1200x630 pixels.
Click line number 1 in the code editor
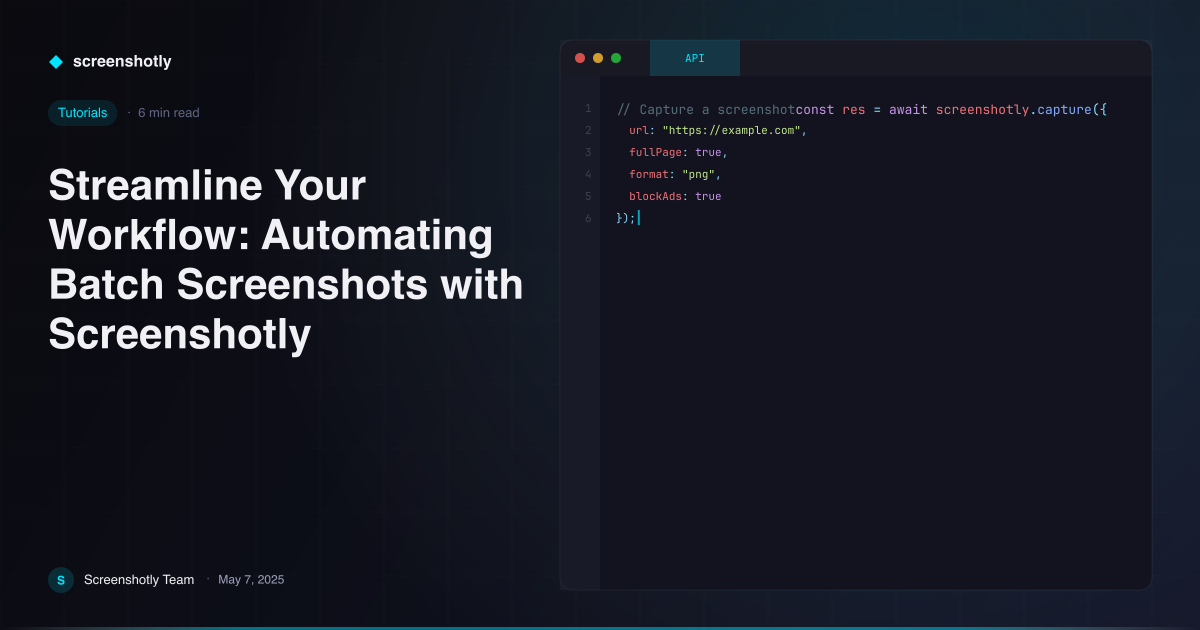(586, 109)
